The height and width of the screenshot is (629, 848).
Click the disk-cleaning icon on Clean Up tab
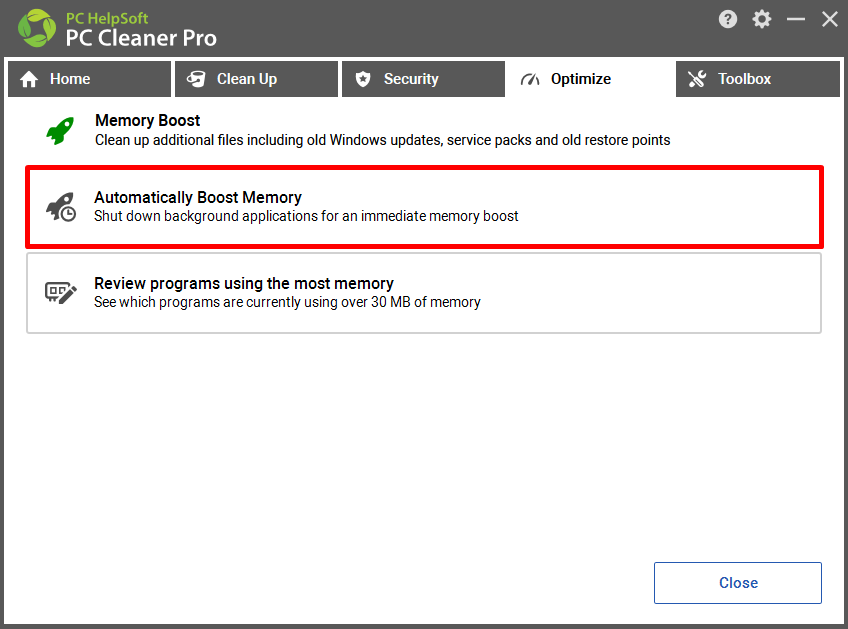(196, 79)
